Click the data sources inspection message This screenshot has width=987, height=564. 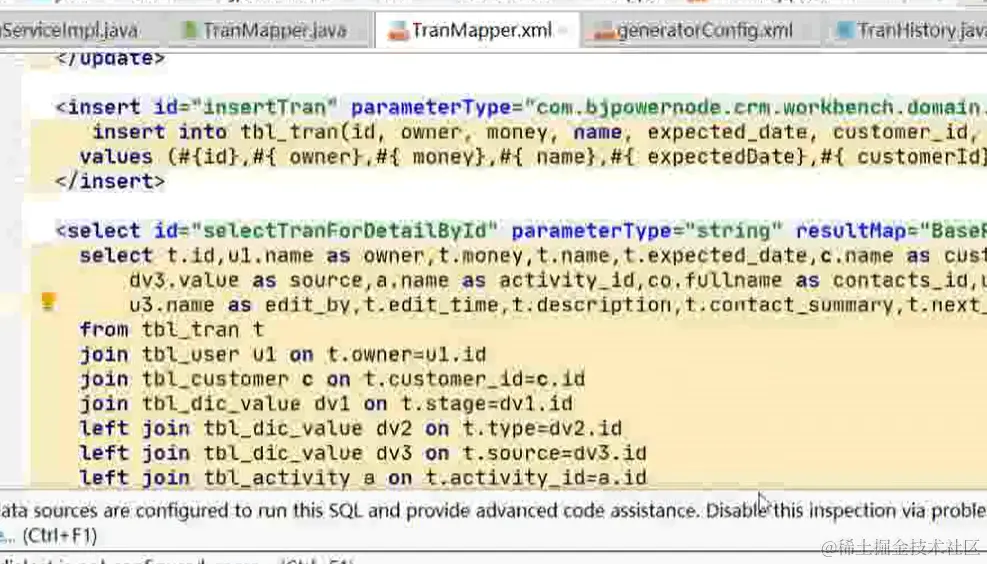pos(494,510)
